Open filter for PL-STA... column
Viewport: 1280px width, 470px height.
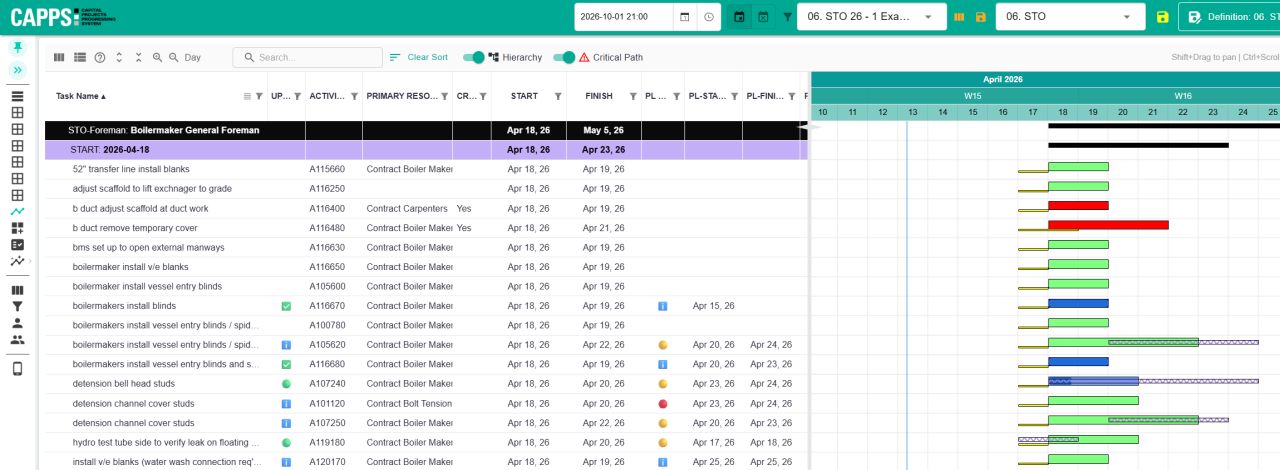pos(734,96)
